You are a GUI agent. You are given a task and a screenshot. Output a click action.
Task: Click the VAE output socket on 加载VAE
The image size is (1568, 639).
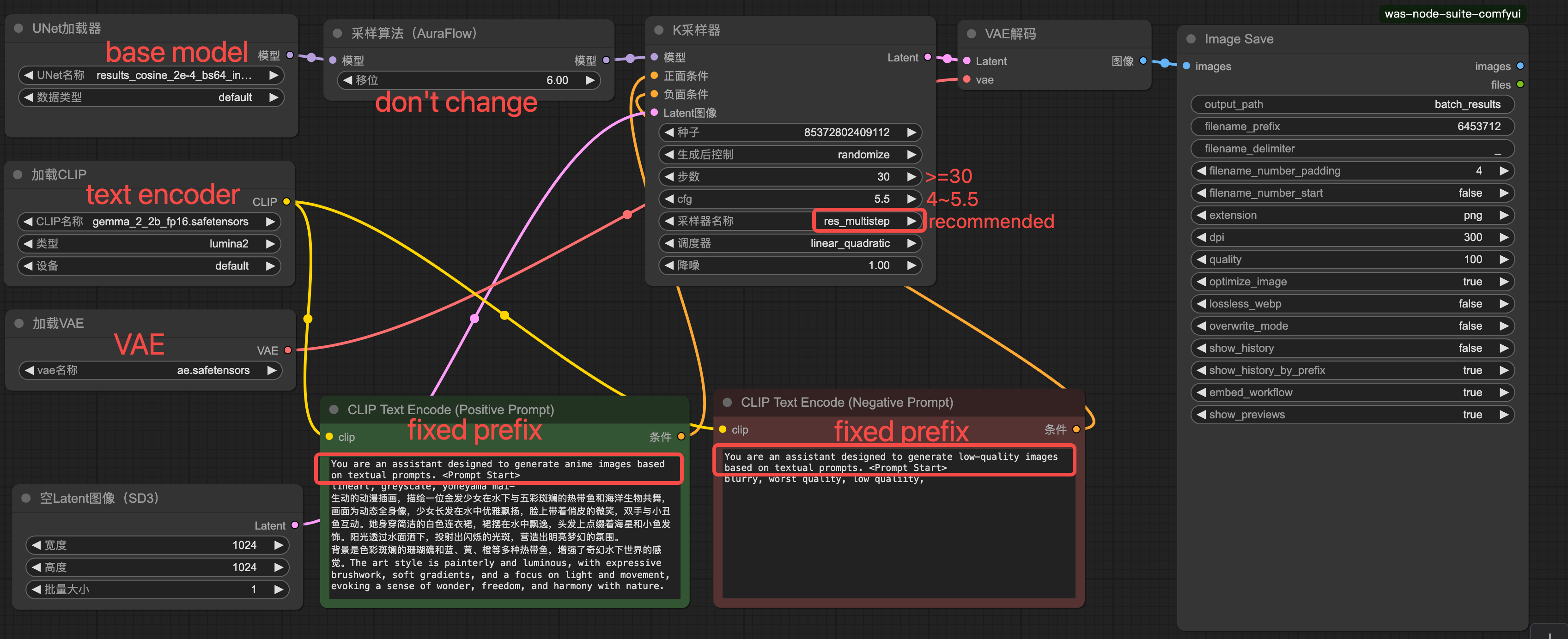point(288,350)
